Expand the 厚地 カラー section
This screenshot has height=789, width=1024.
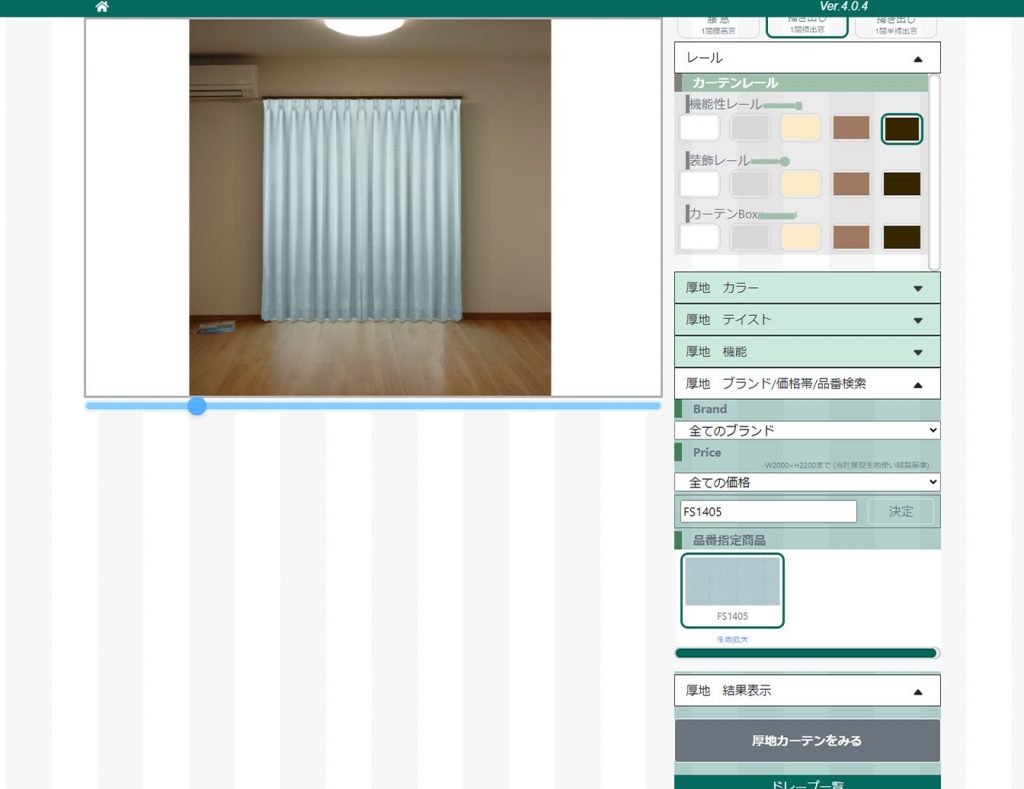click(807, 288)
